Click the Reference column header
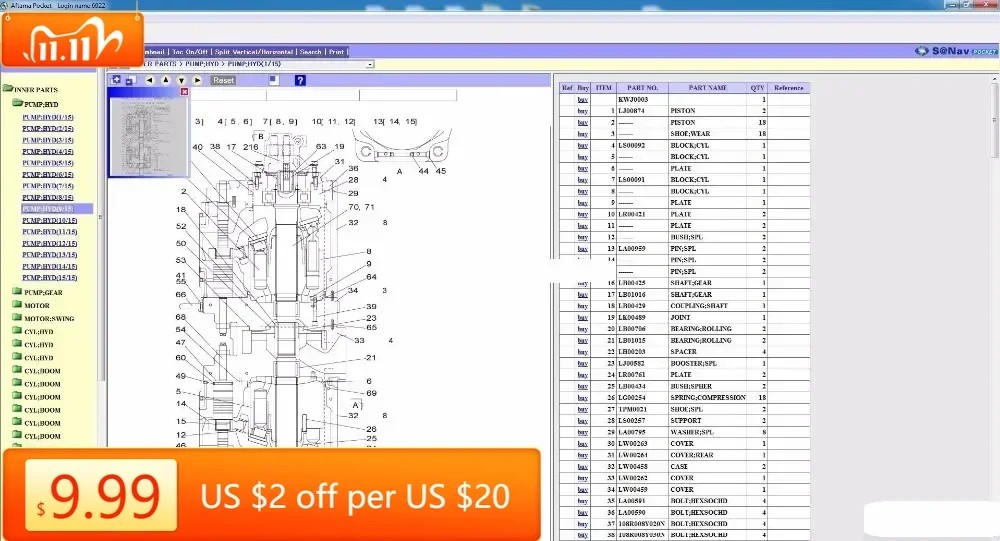This screenshot has height=541, width=1000. click(x=789, y=88)
